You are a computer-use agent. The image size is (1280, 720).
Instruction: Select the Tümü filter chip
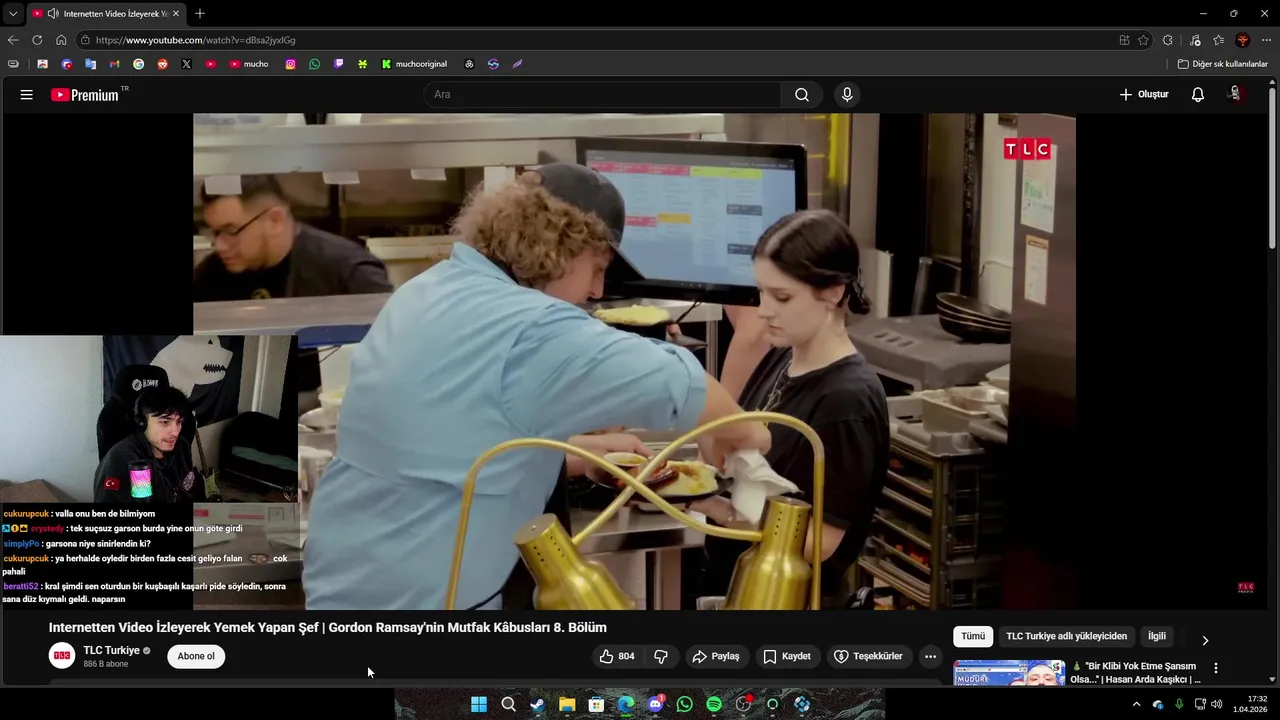click(973, 636)
